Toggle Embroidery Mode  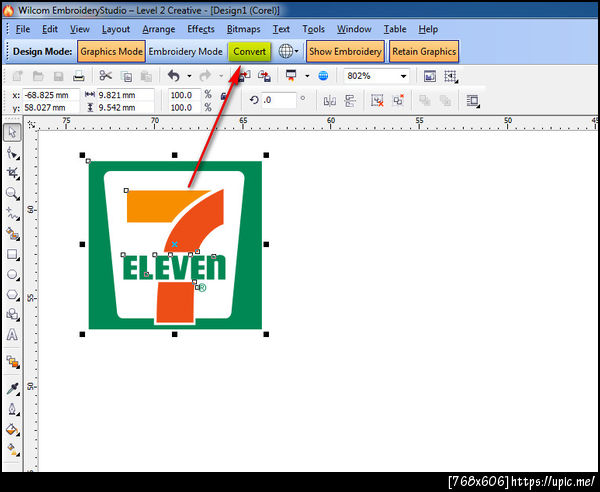point(186,51)
